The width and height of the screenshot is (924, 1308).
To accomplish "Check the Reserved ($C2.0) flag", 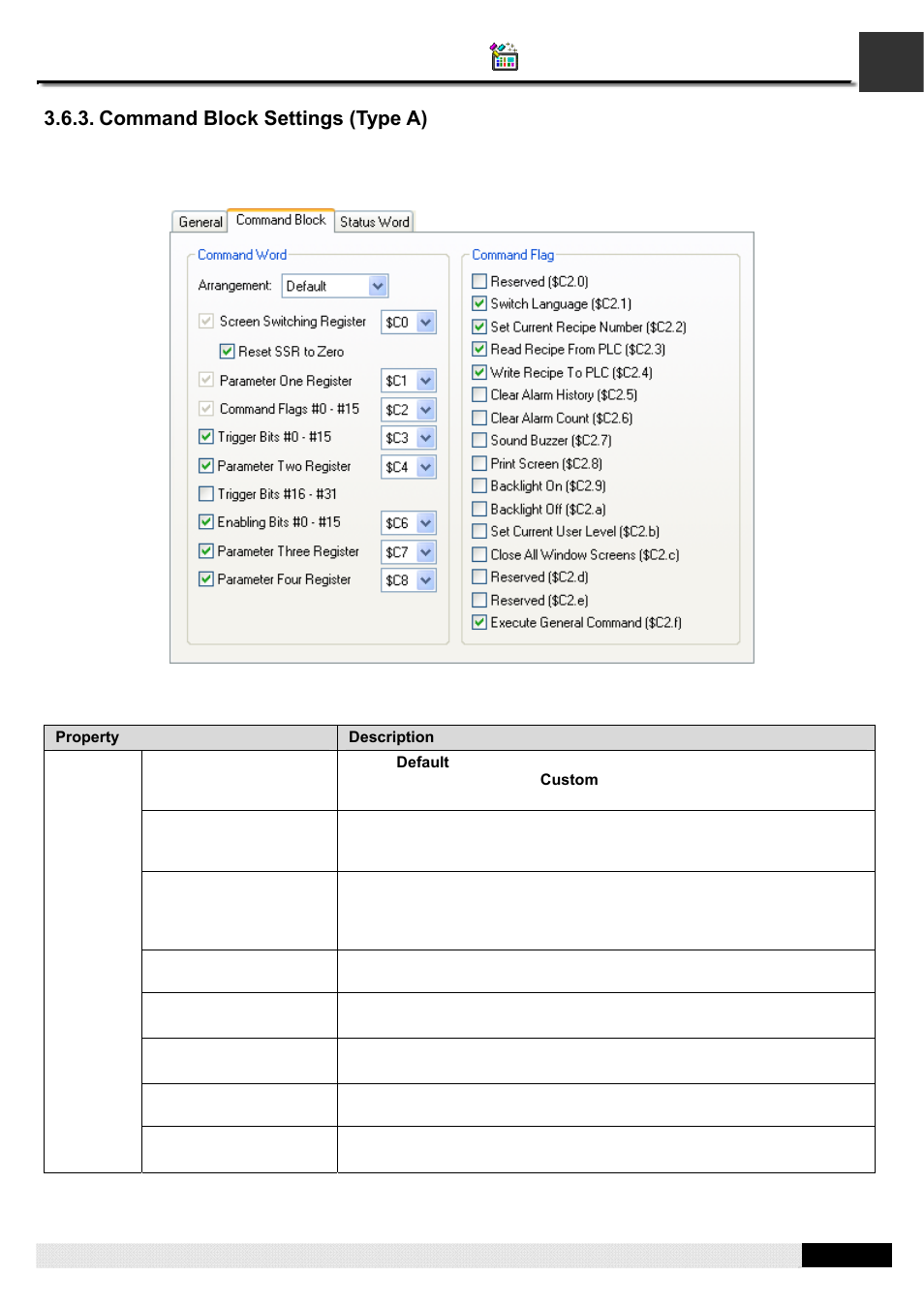I will coord(479,282).
